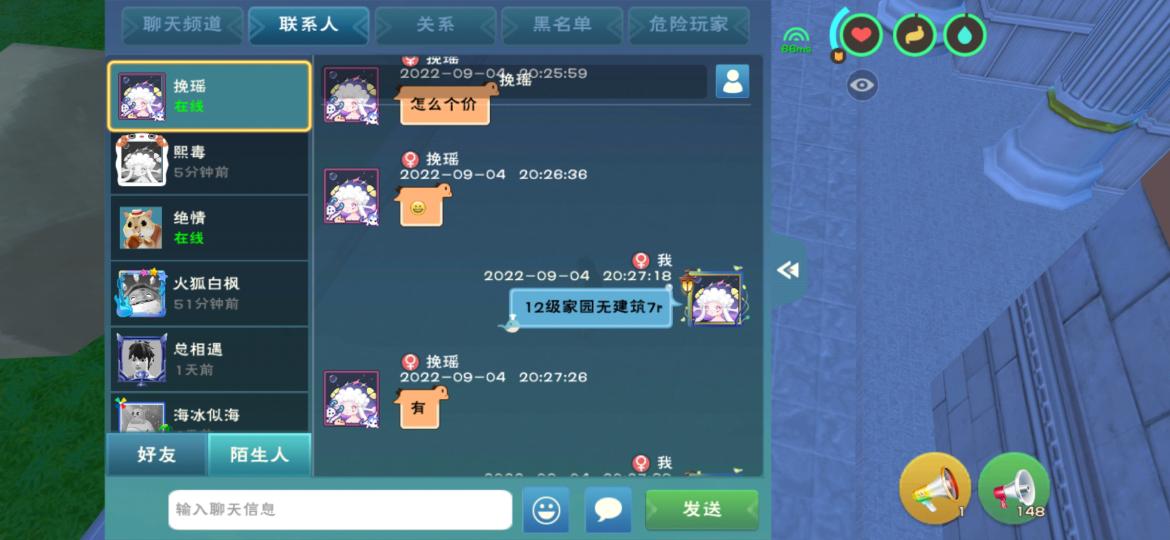Screen dimensions: 1170x540
Task: Select the 好友 list toggle
Action: point(157,454)
